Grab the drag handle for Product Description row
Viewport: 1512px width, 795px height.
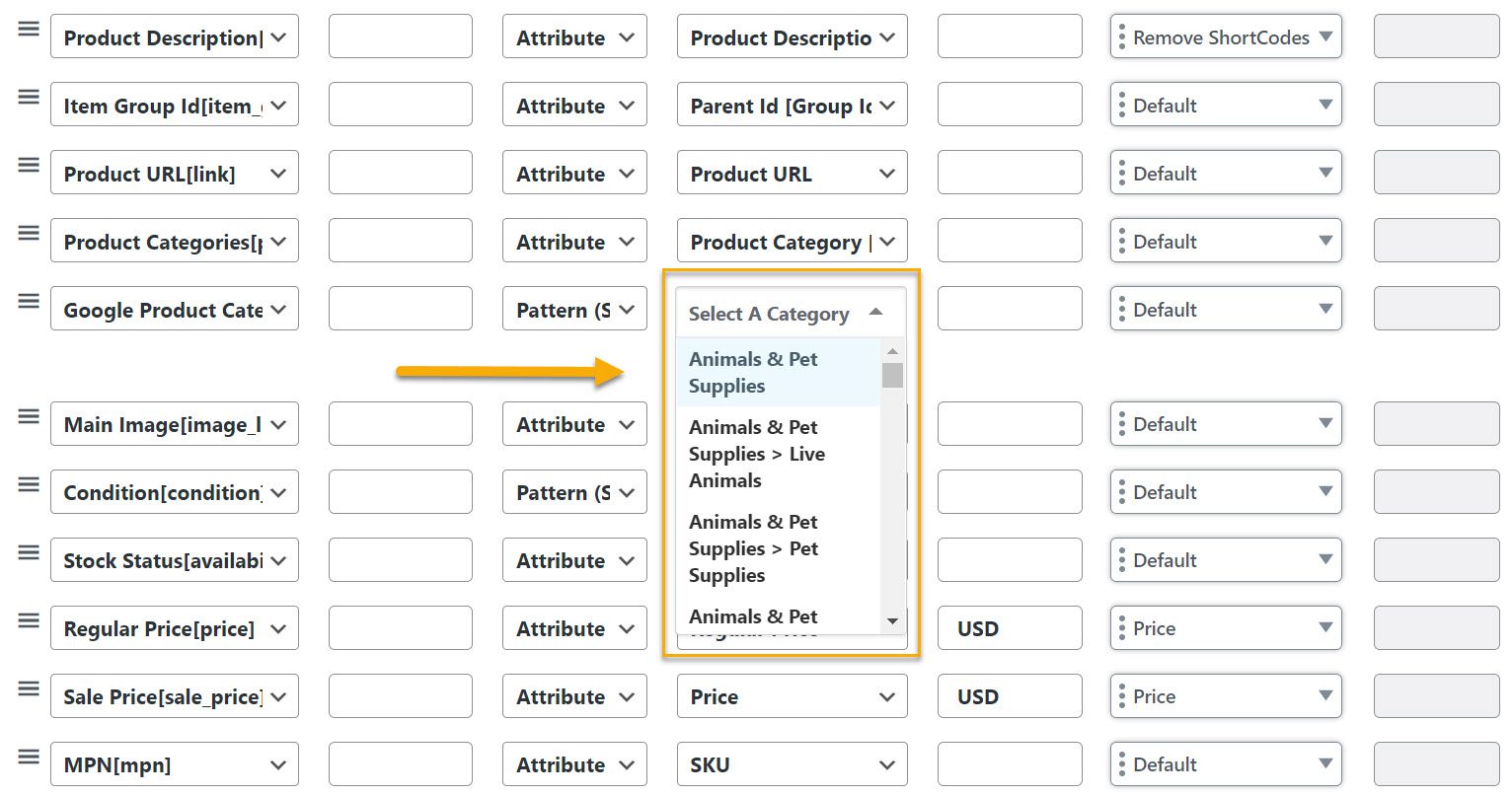30,29
